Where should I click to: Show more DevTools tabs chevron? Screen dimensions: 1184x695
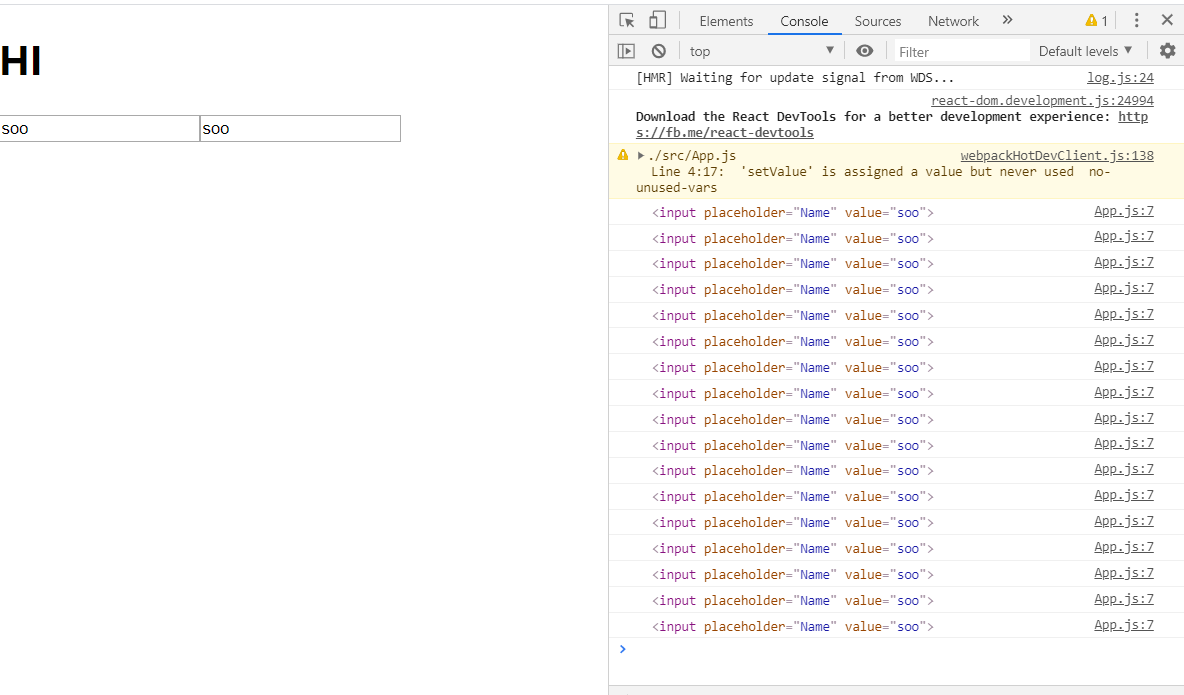click(x=1007, y=20)
